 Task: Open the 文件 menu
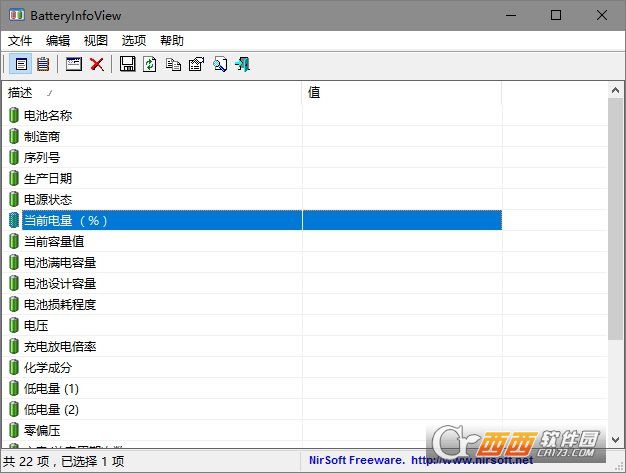click(x=20, y=40)
